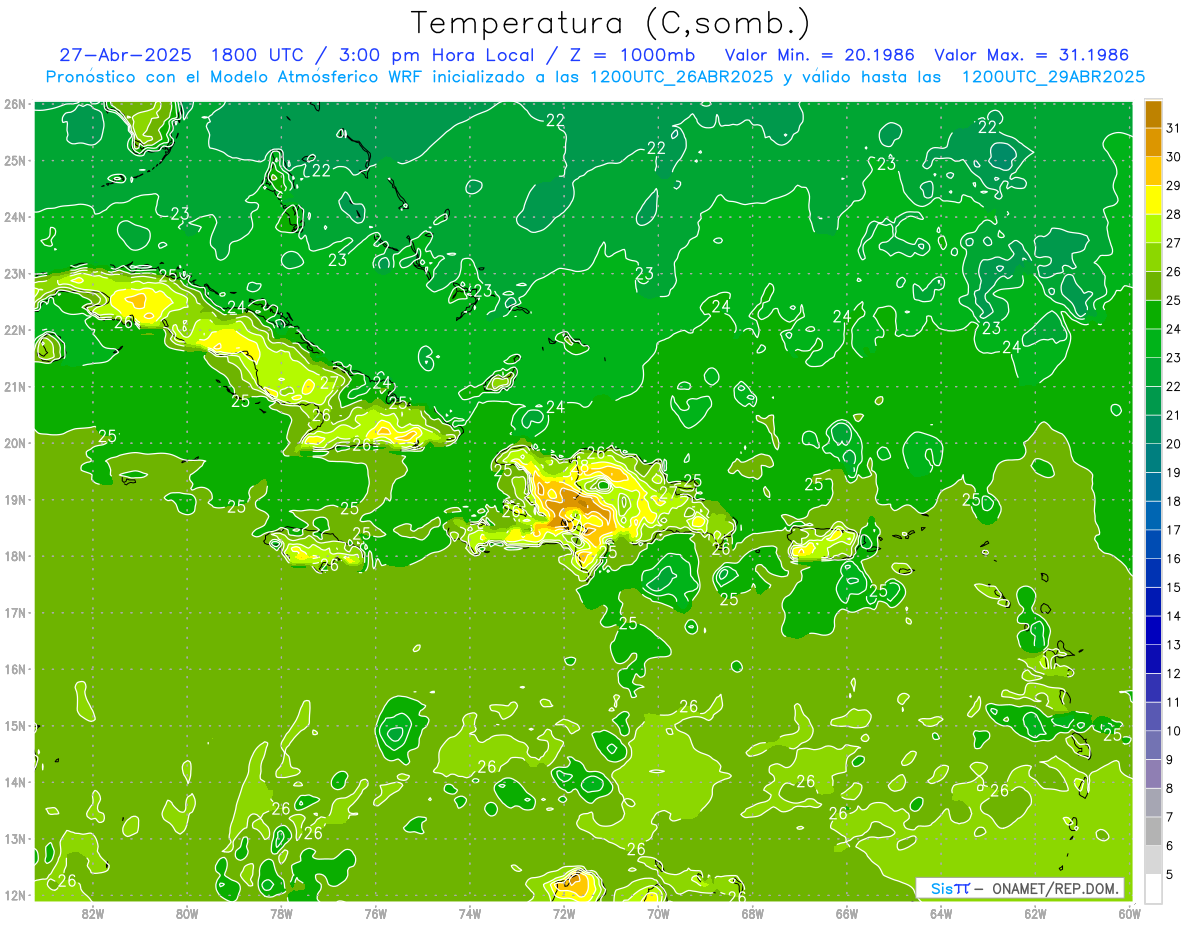Pick the gray color bar segment between 6 and 7

[x=1153, y=831]
